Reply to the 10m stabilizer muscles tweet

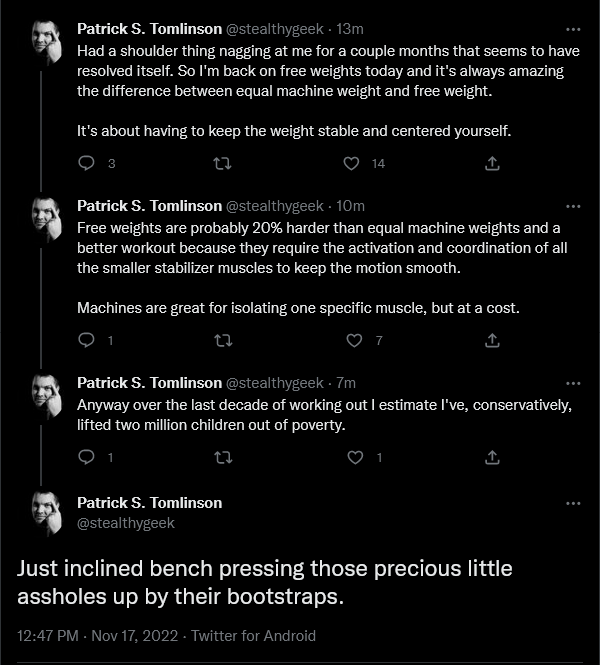[x=87, y=340]
